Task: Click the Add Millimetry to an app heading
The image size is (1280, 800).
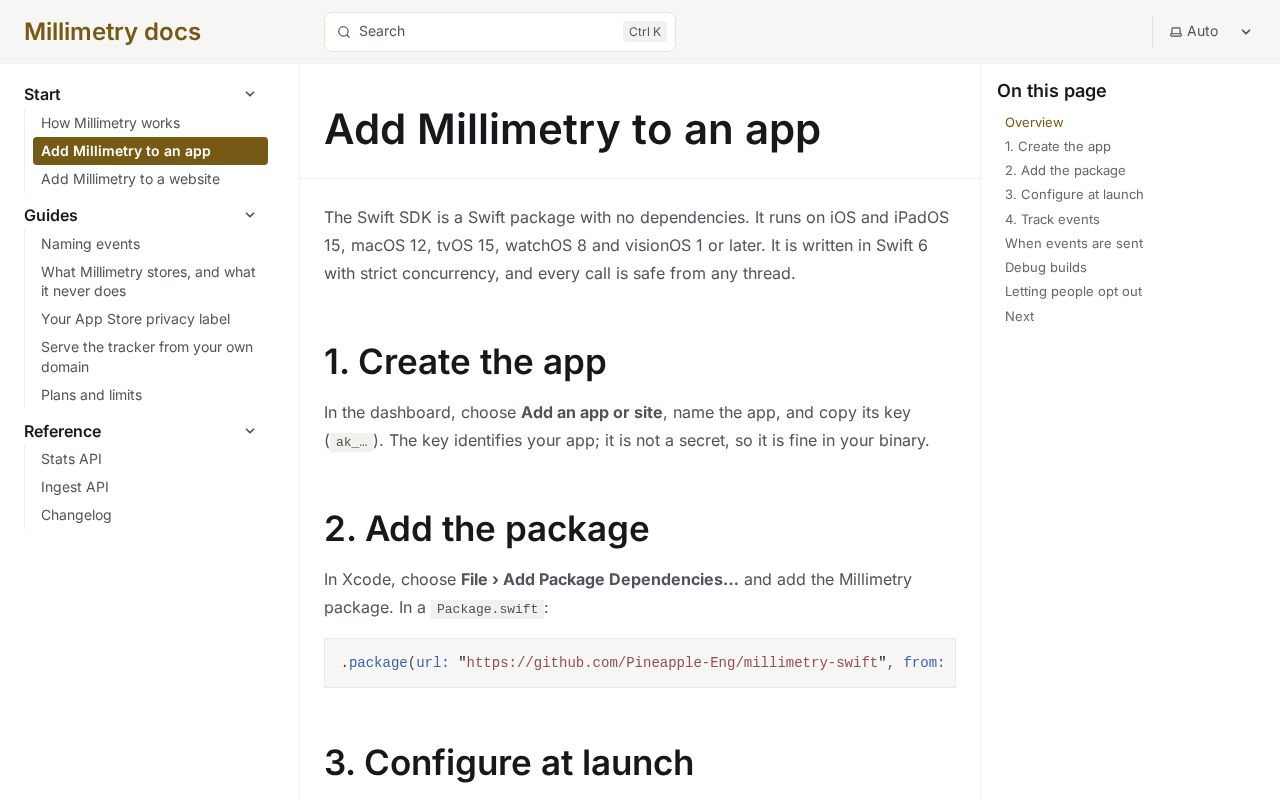Action: 572,129
